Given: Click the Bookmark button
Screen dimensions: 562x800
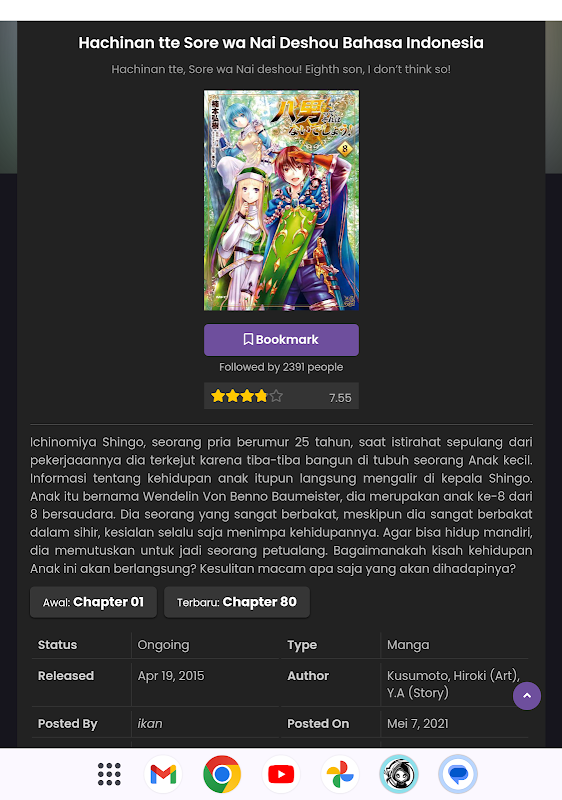Looking at the screenshot, I should coord(282,340).
